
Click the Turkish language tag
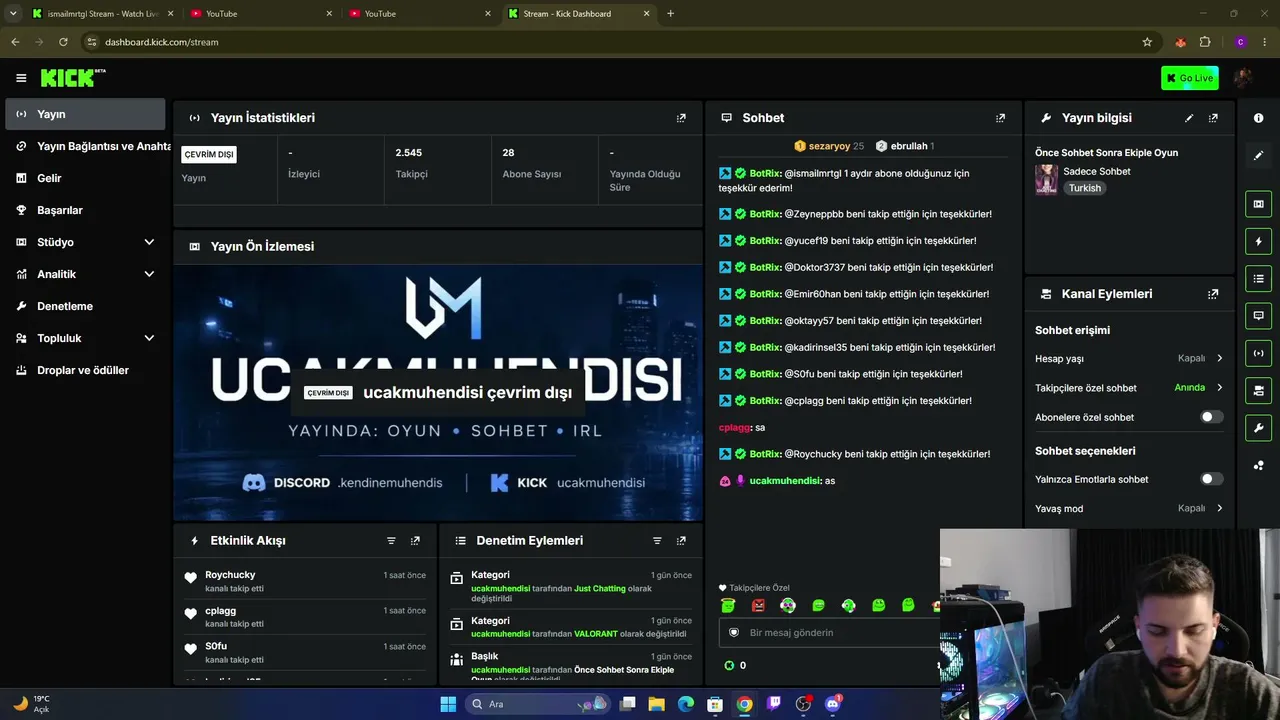1084,188
